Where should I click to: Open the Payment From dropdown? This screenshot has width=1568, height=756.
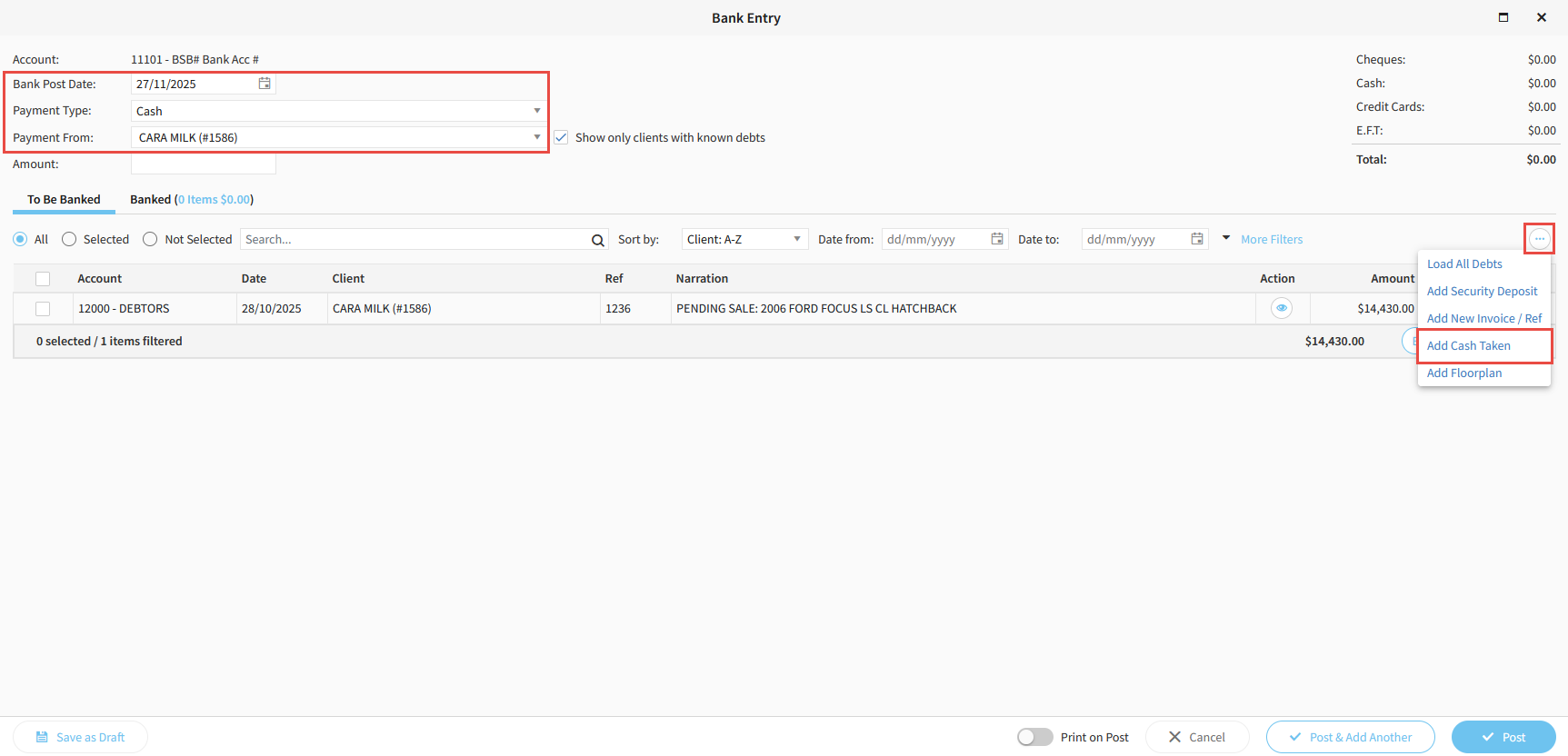537,137
